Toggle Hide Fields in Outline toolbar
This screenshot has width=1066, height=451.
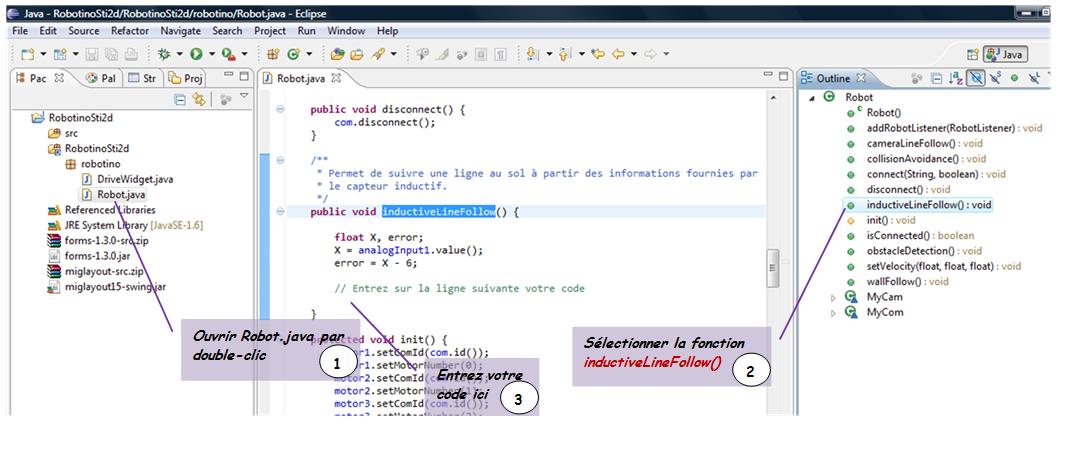click(x=976, y=77)
